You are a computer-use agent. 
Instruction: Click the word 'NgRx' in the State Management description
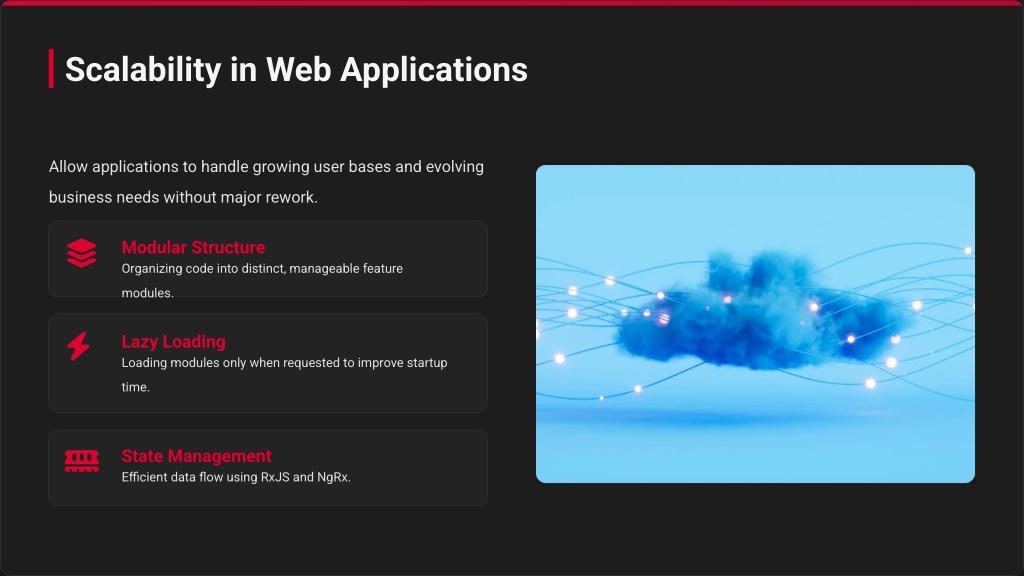coord(332,477)
